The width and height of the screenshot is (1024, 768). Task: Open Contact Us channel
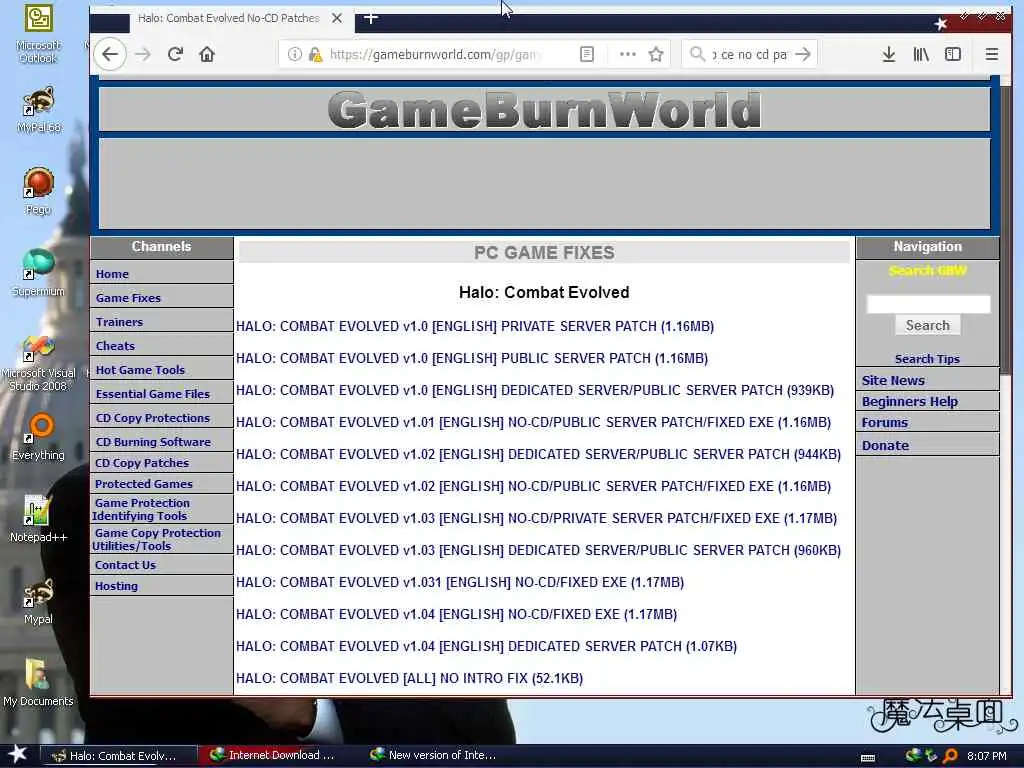point(125,565)
